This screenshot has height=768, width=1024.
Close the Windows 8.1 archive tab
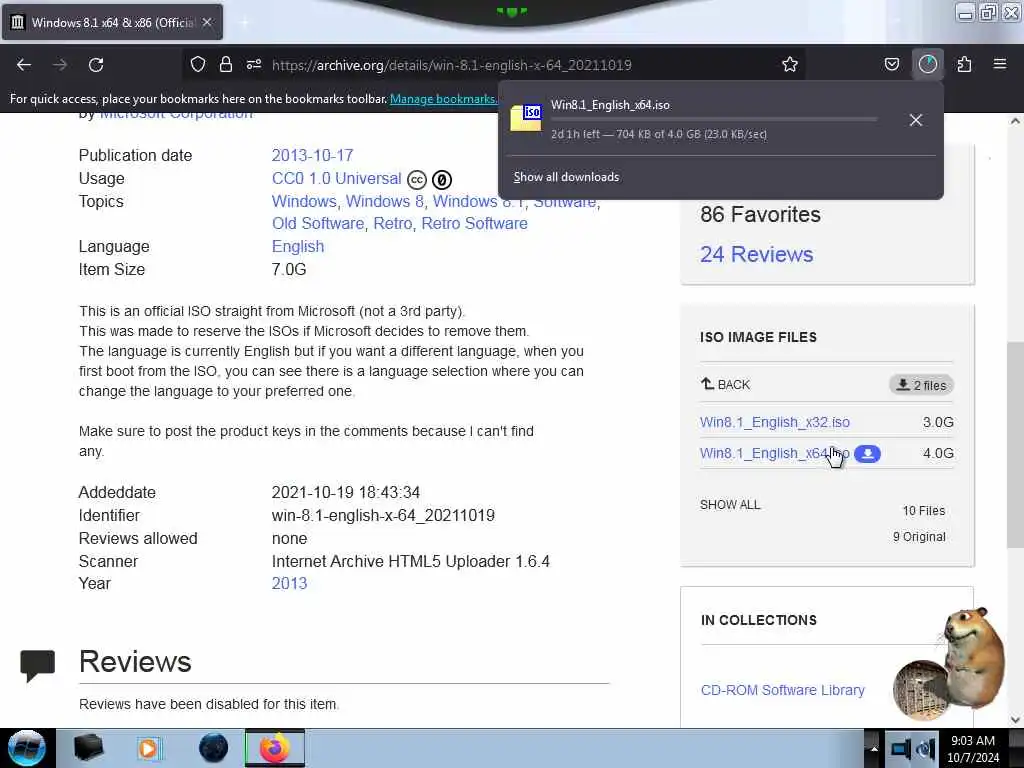click(207, 22)
